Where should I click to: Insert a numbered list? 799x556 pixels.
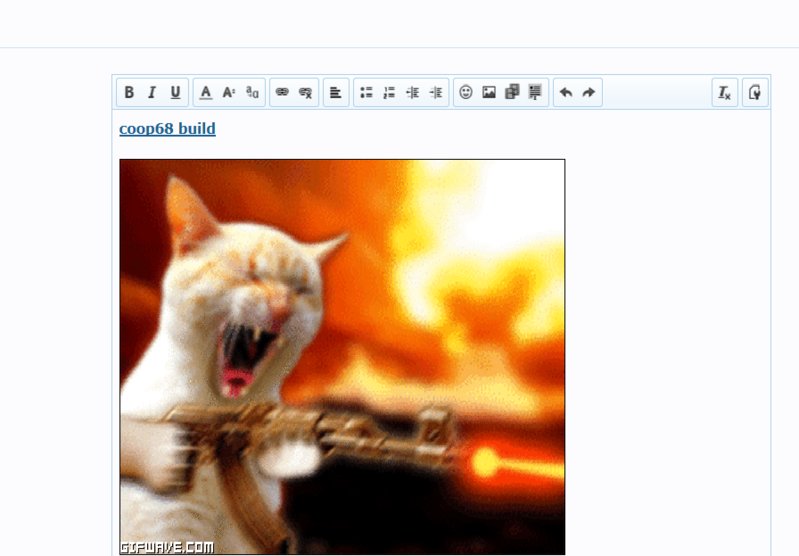pos(389,93)
